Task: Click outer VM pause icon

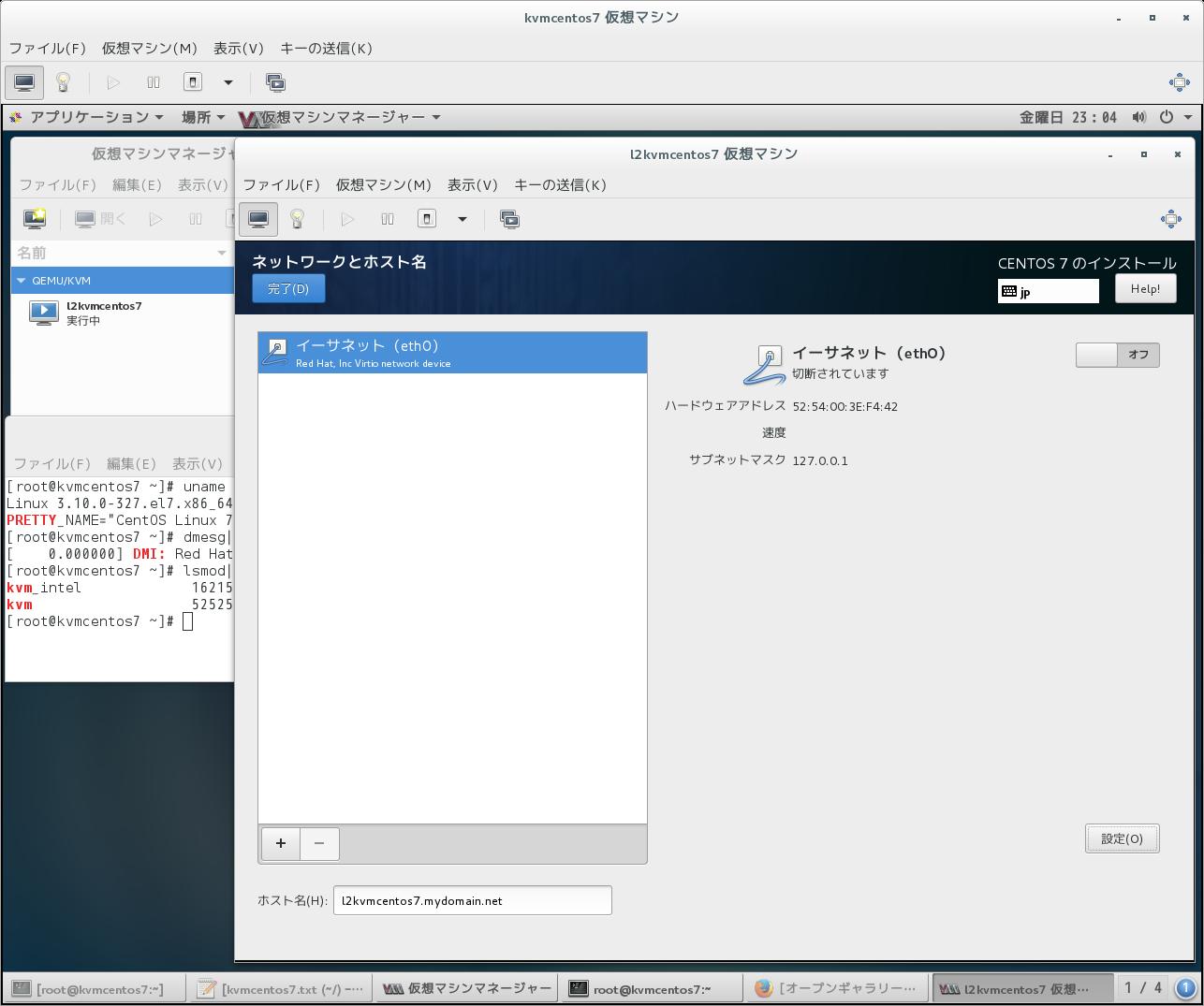Action: tap(154, 82)
